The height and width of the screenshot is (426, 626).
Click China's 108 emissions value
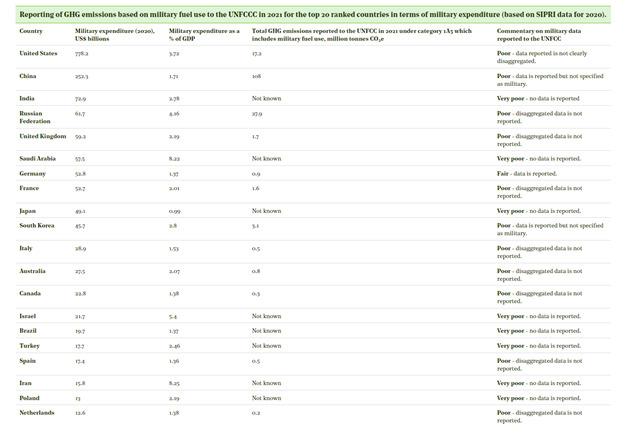(257, 76)
